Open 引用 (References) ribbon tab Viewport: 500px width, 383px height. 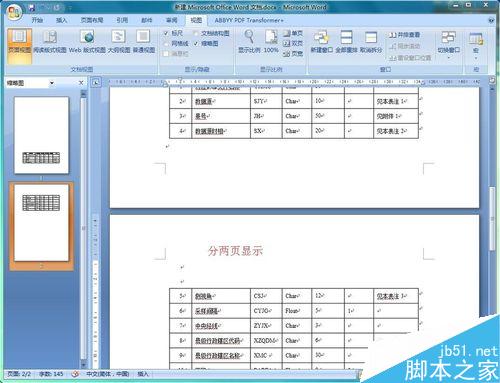pyautogui.click(x=122, y=20)
